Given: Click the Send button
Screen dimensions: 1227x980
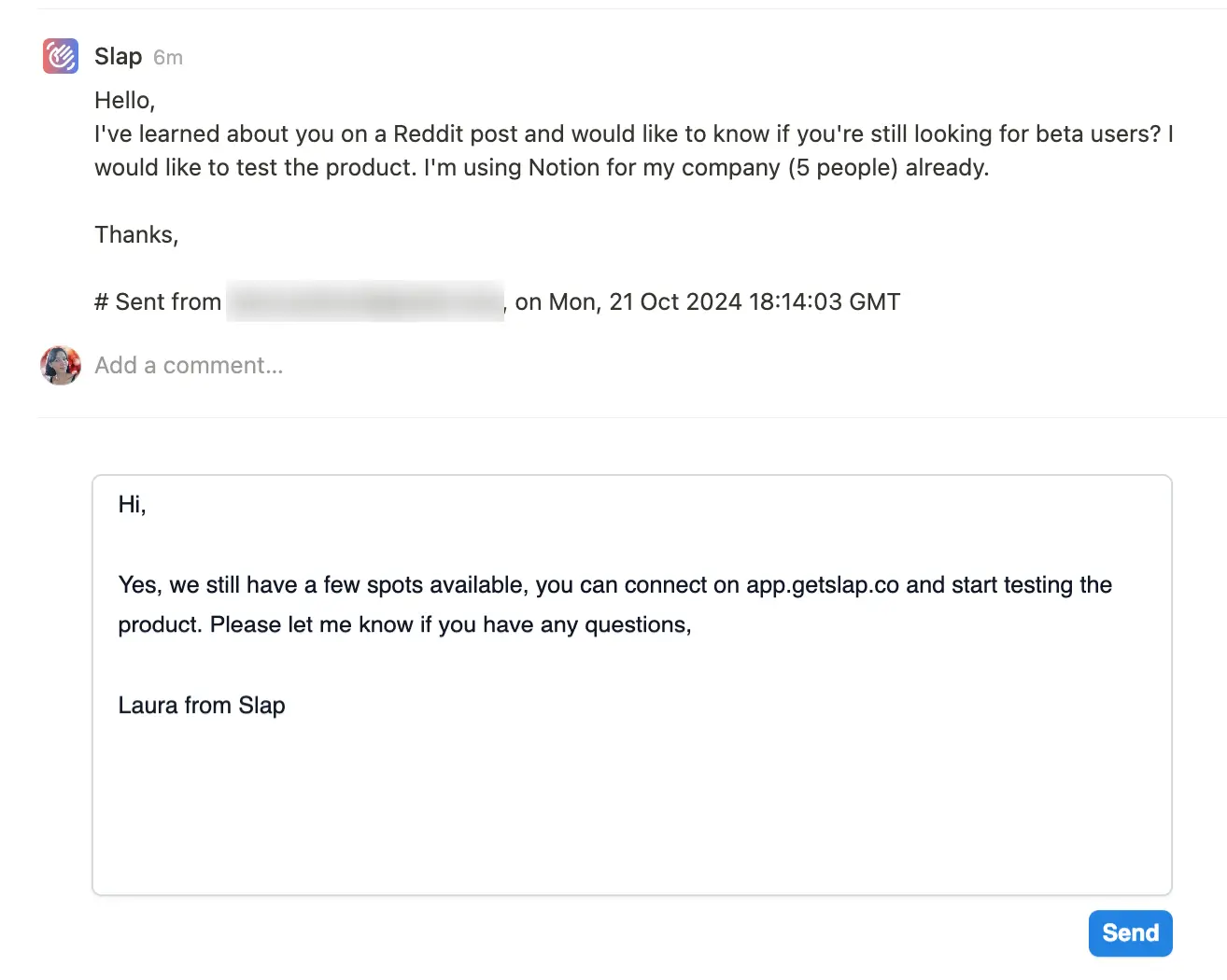Looking at the screenshot, I should click(x=1130, y=932).
